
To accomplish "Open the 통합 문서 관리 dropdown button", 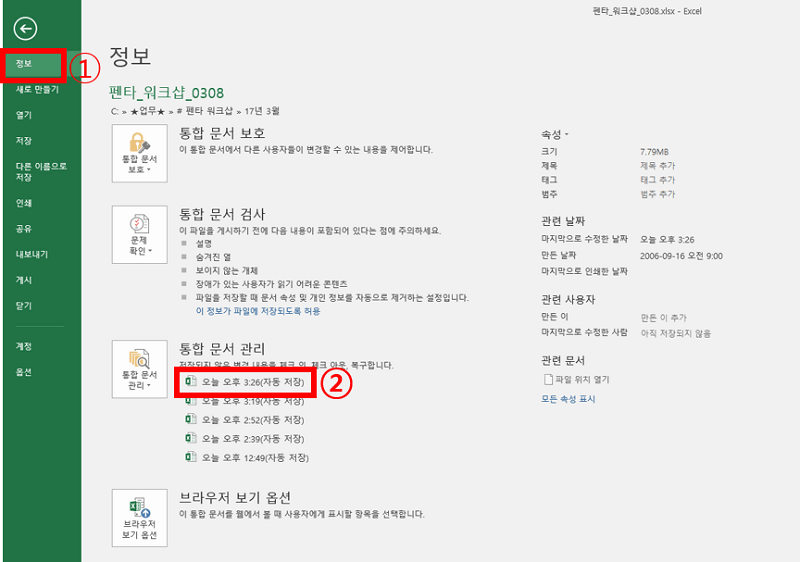I will 139,369.
